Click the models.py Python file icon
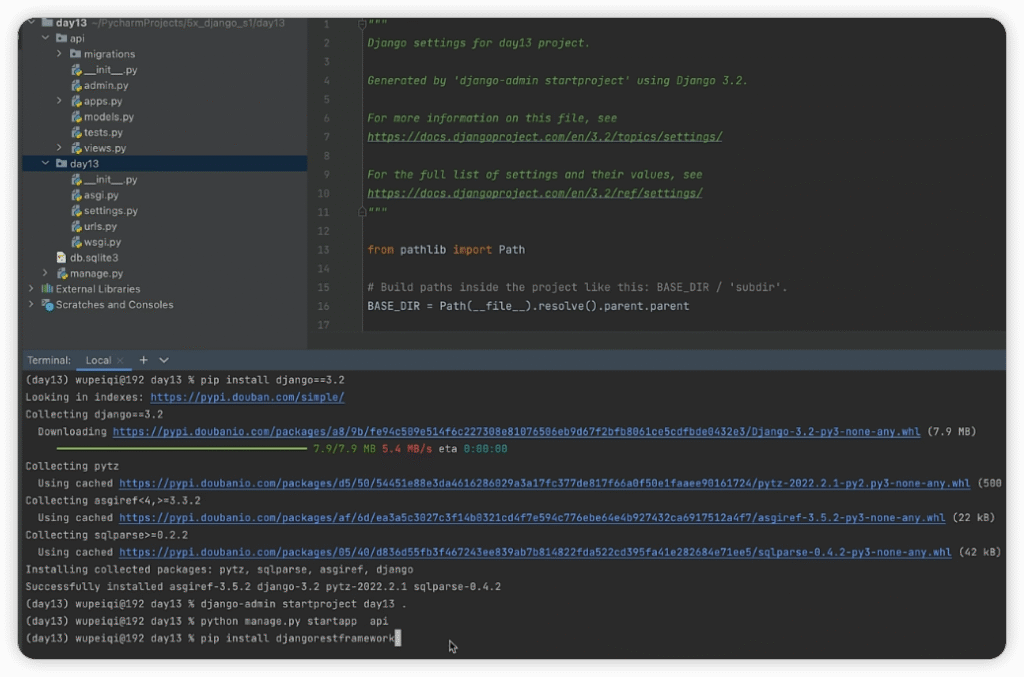 point(76,117)
